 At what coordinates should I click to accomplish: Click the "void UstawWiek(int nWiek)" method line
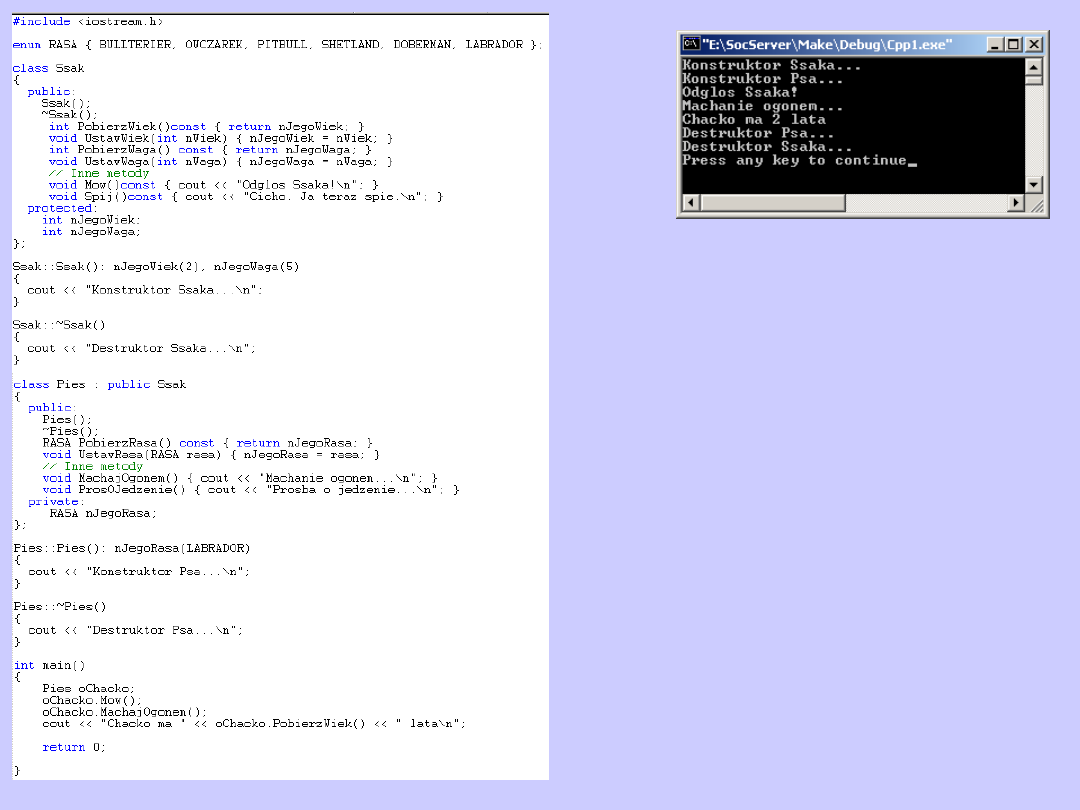[x=220, y=138]
